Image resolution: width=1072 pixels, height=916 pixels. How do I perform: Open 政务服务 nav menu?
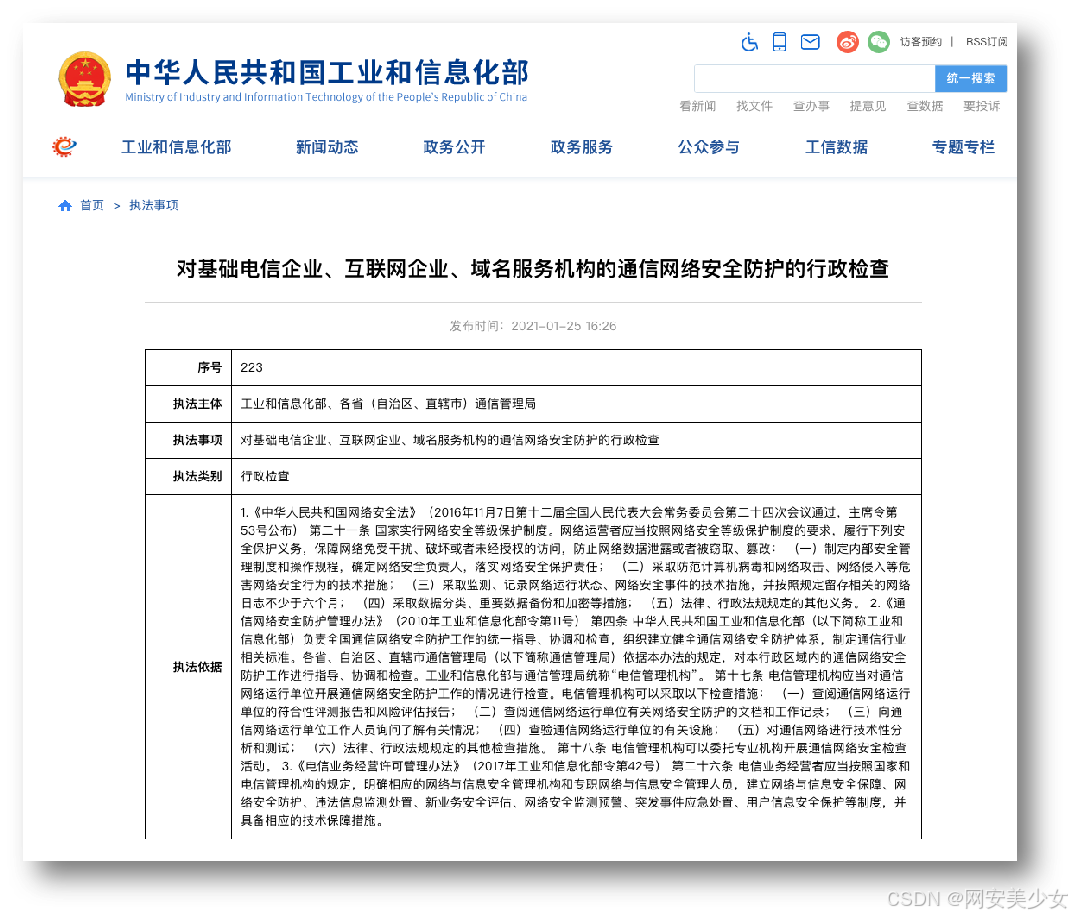(x=581, y=147)
